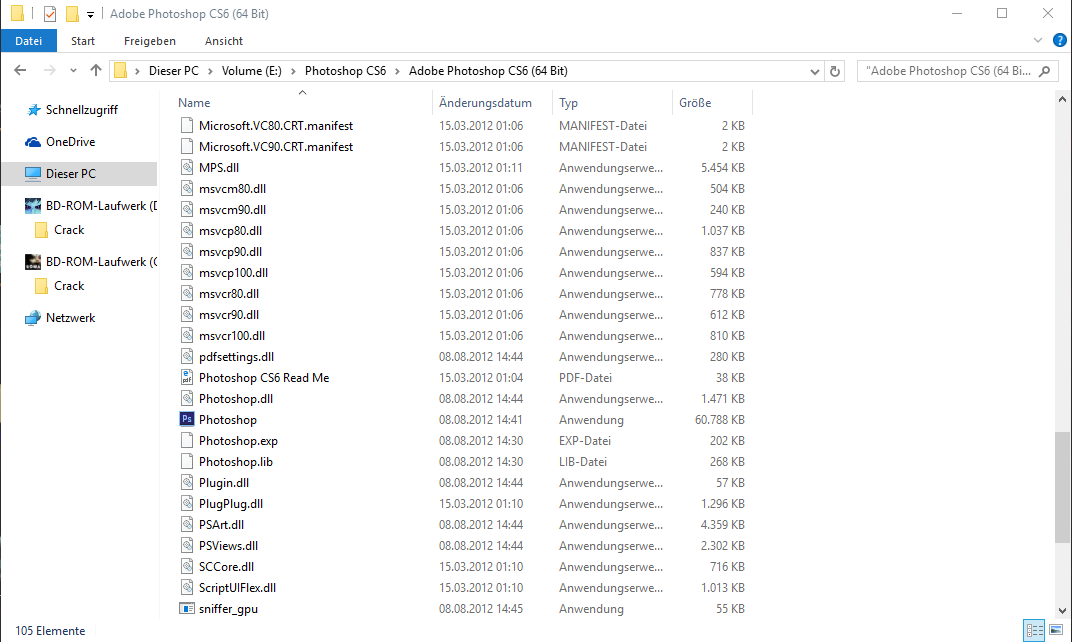Click the PDF-Datei type cell
The height and width of the screenshot is (642, 1072).
585,378
